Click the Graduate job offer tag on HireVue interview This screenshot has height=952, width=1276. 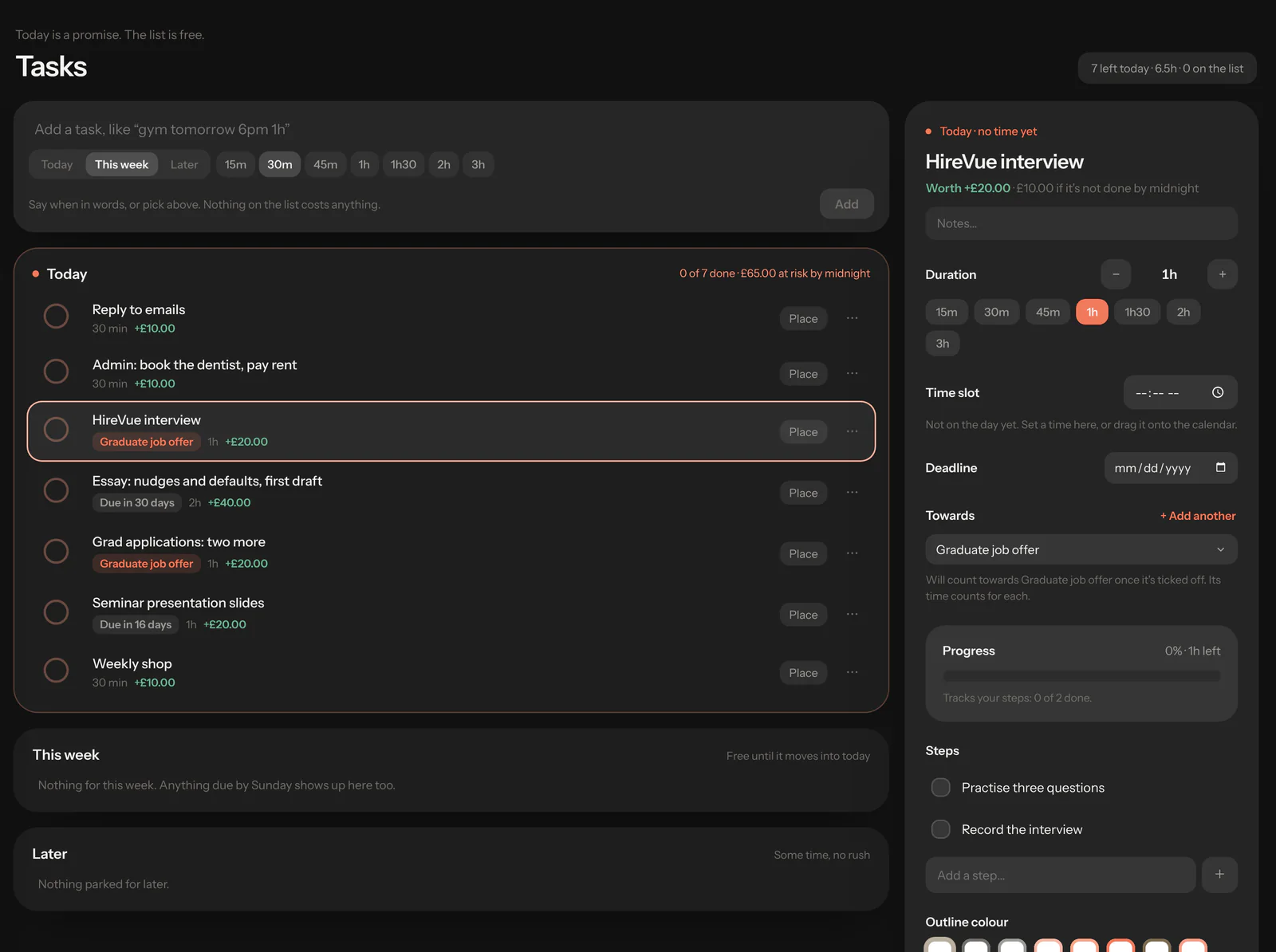147,442
